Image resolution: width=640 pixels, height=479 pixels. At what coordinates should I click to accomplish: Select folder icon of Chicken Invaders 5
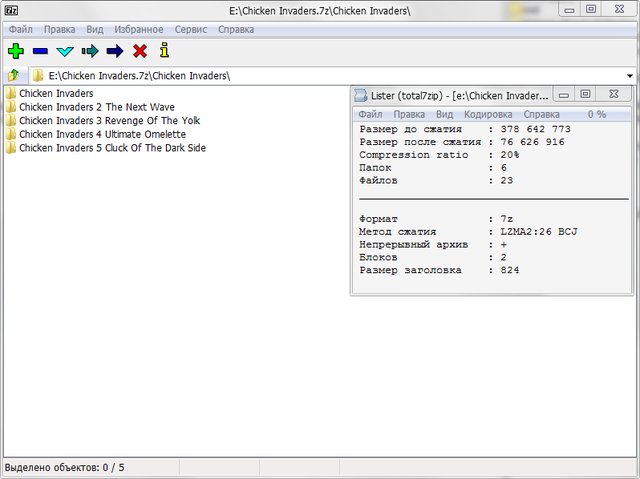click(11, 148)
